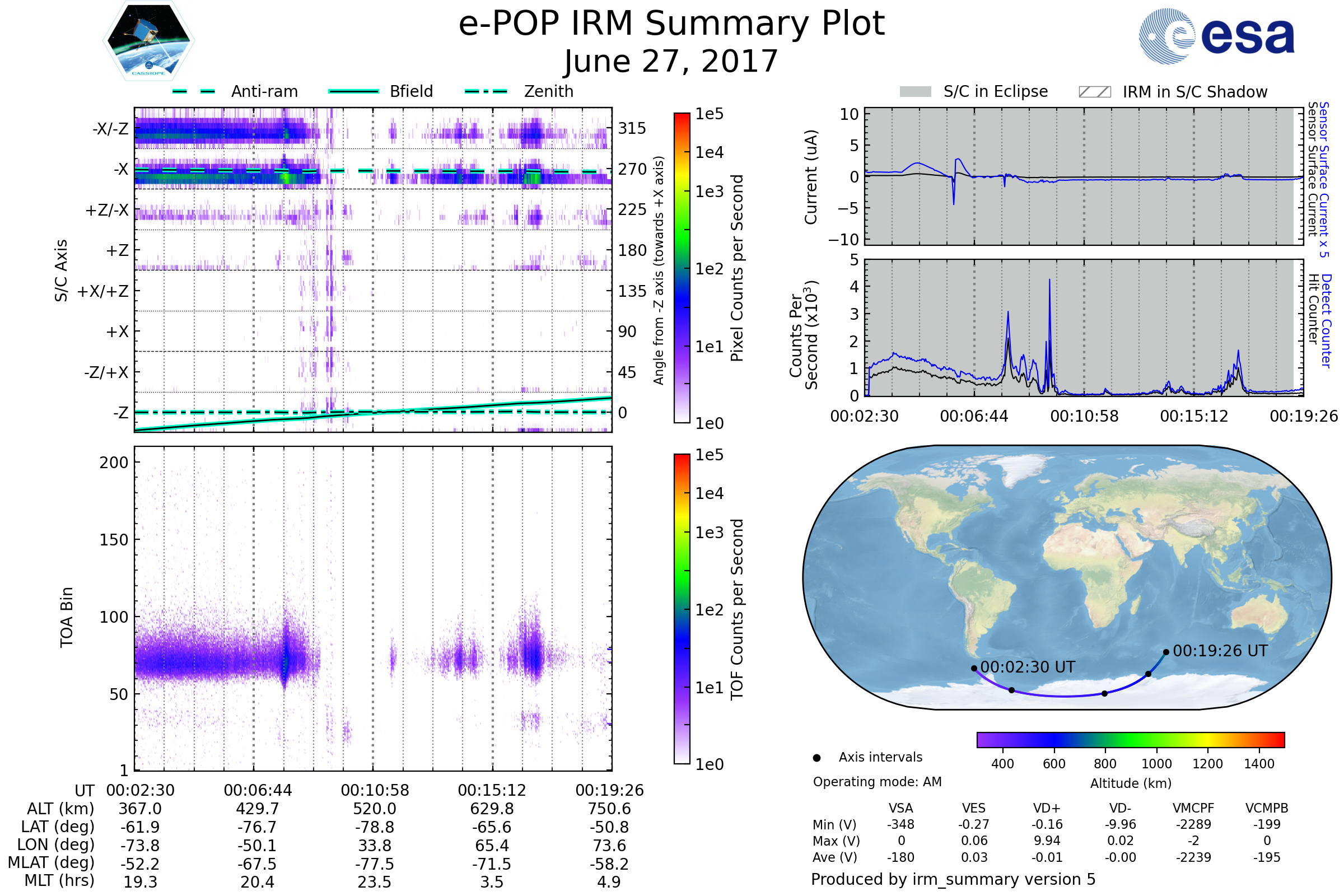The height and width of the screenshot is (896, 1344).
Task: Click the Operating mode: AM label
Action: (877, 782)
